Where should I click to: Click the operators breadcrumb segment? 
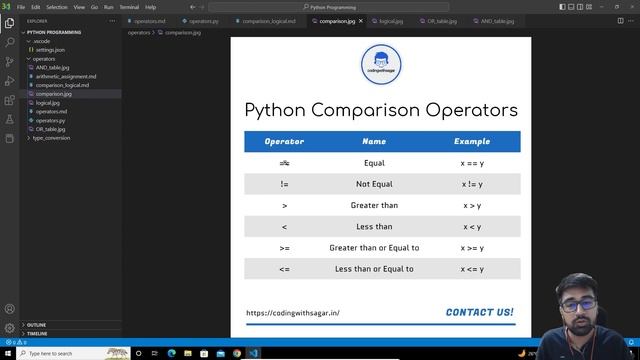click(x=139, y=33)
